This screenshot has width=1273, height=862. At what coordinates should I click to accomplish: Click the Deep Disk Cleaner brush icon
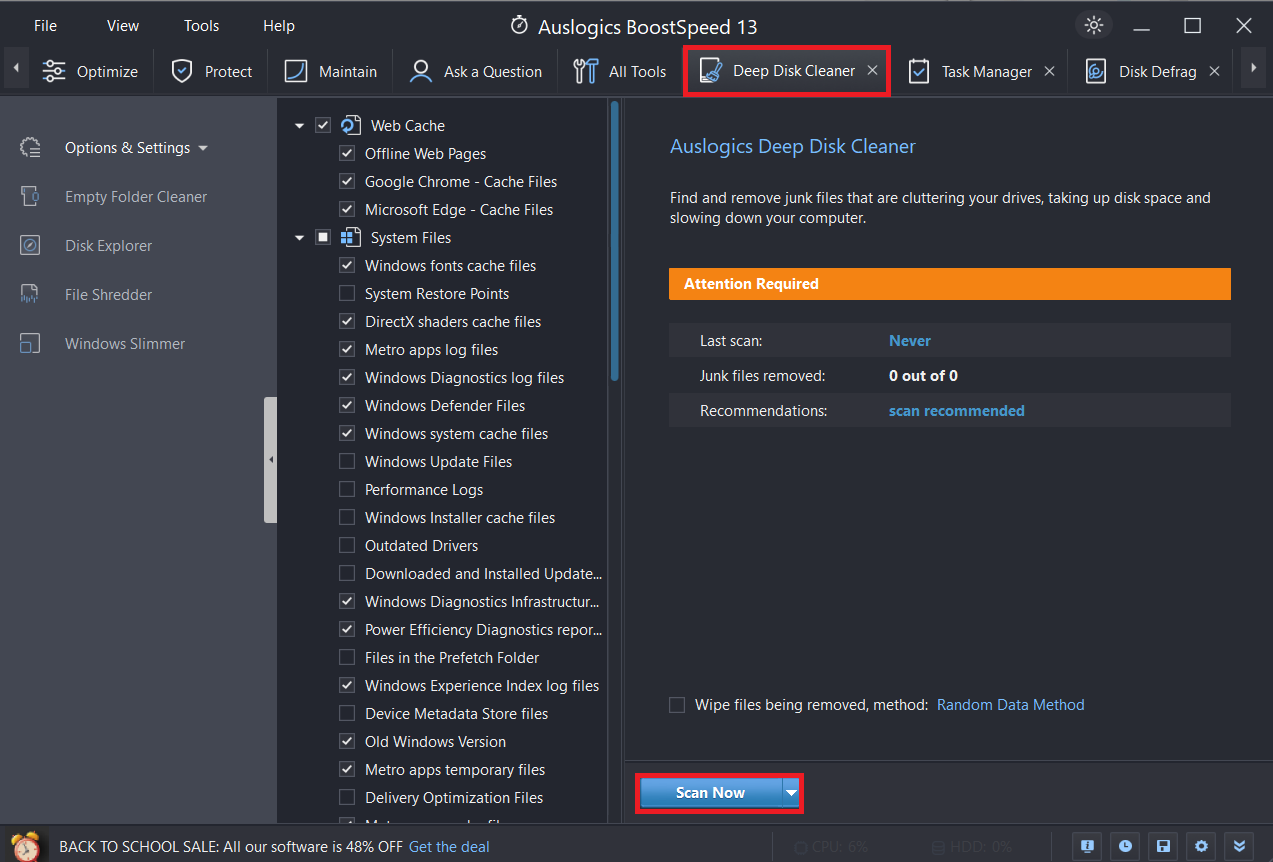pyautogui.click(x=710, y=71)
